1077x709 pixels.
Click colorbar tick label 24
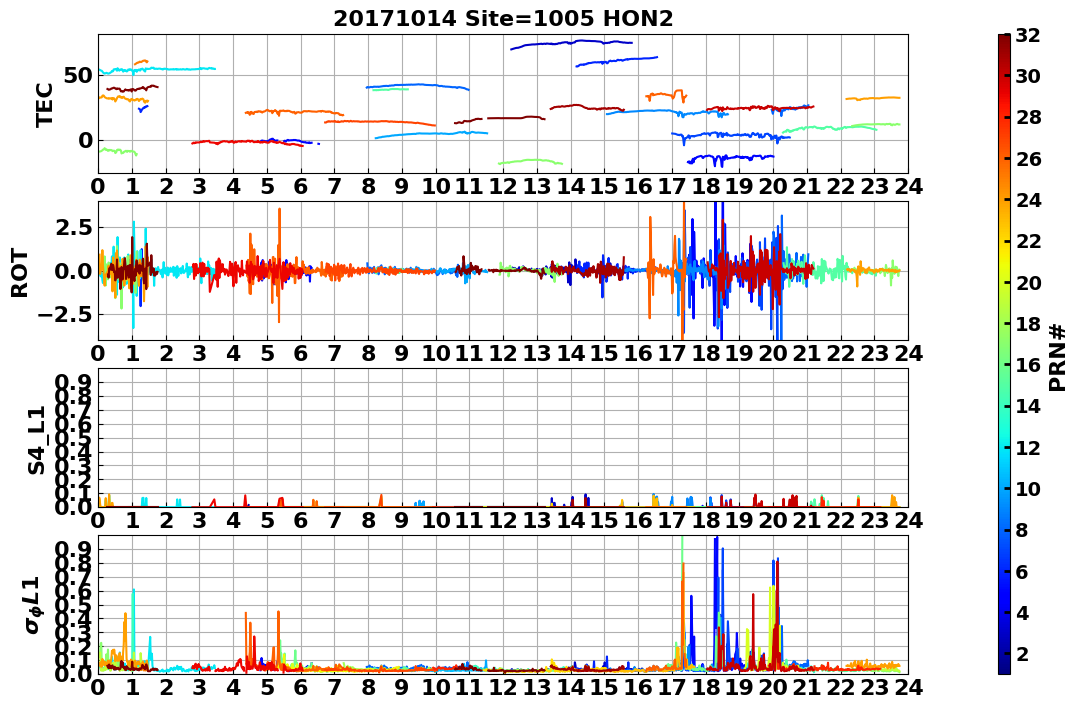[x=1028, y=200]
